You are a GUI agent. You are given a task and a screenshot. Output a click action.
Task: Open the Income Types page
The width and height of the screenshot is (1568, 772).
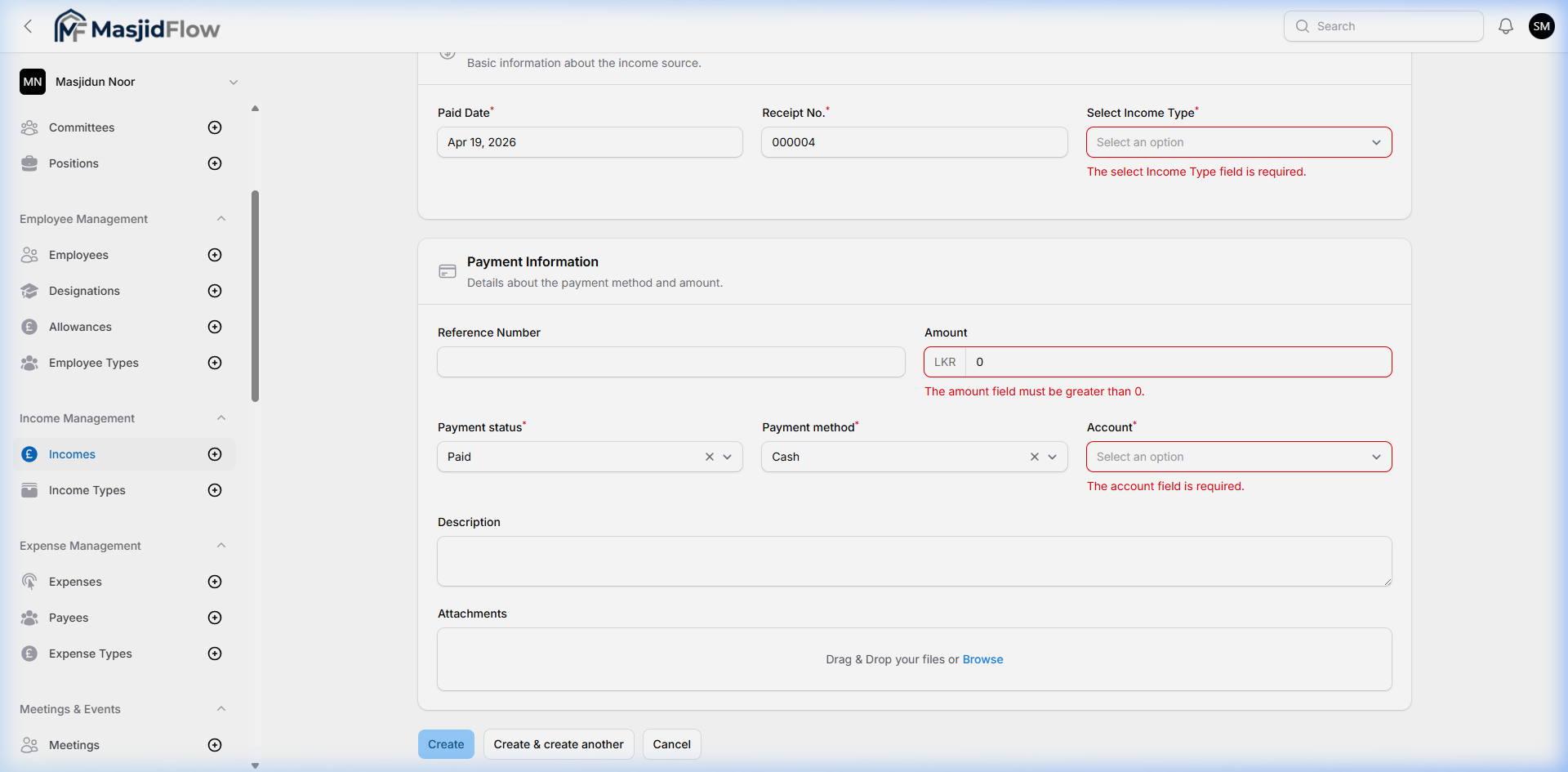tap(87, 490)
